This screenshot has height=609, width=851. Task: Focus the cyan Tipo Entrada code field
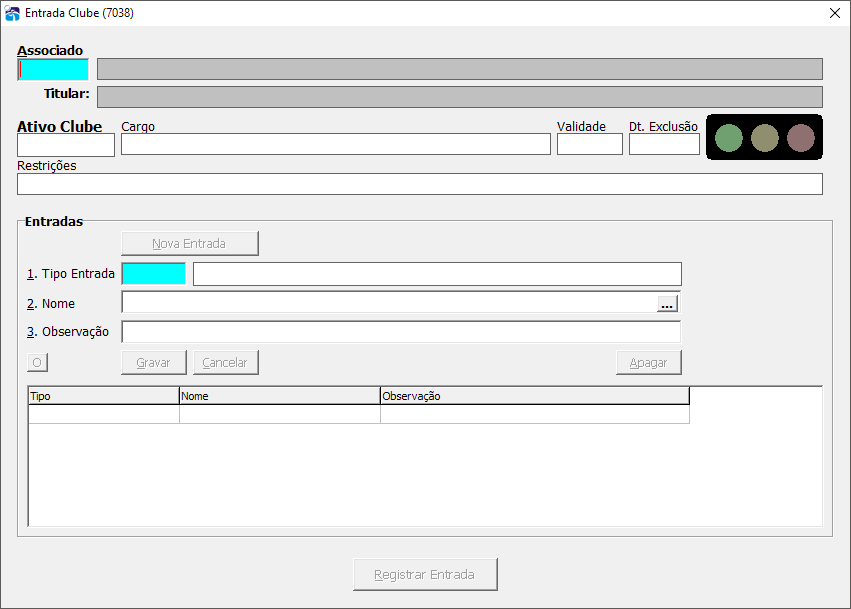click(154, 274)
